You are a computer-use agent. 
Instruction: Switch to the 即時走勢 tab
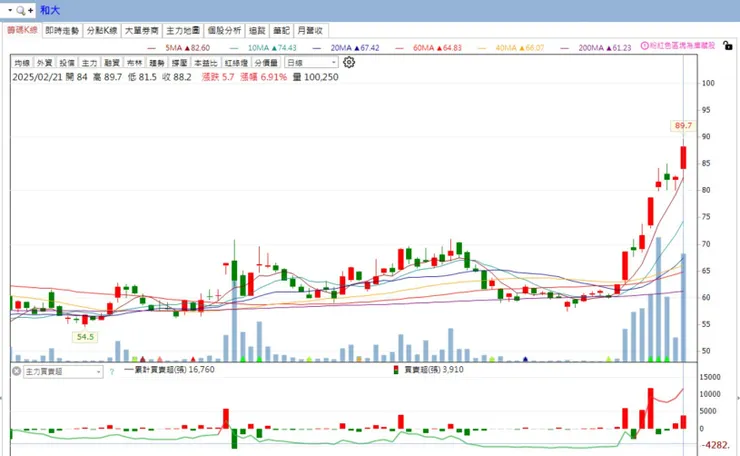point(62,31)
